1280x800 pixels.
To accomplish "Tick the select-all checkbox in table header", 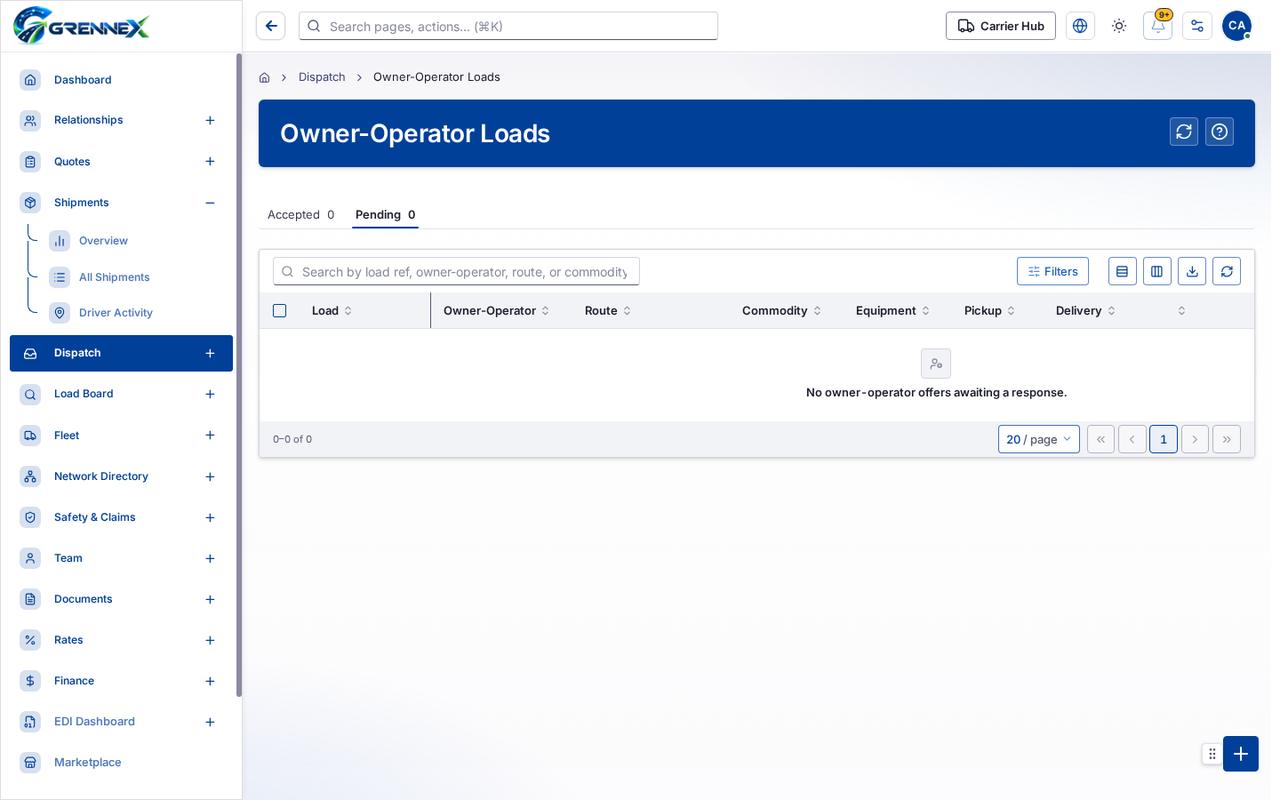I will pyautogui.click(x=280, y=311).
